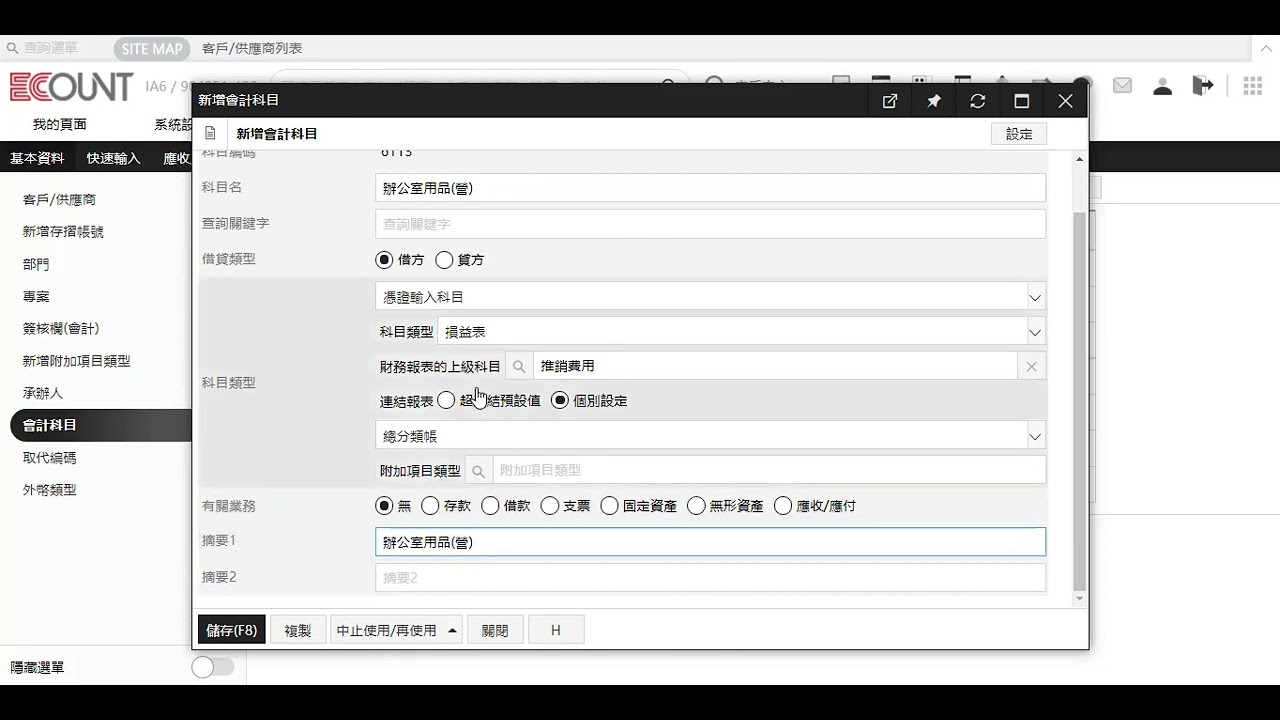Select 存款 for 有關業務
The height and width of the screenshot is (720, 1280).
tap(430, 506)
